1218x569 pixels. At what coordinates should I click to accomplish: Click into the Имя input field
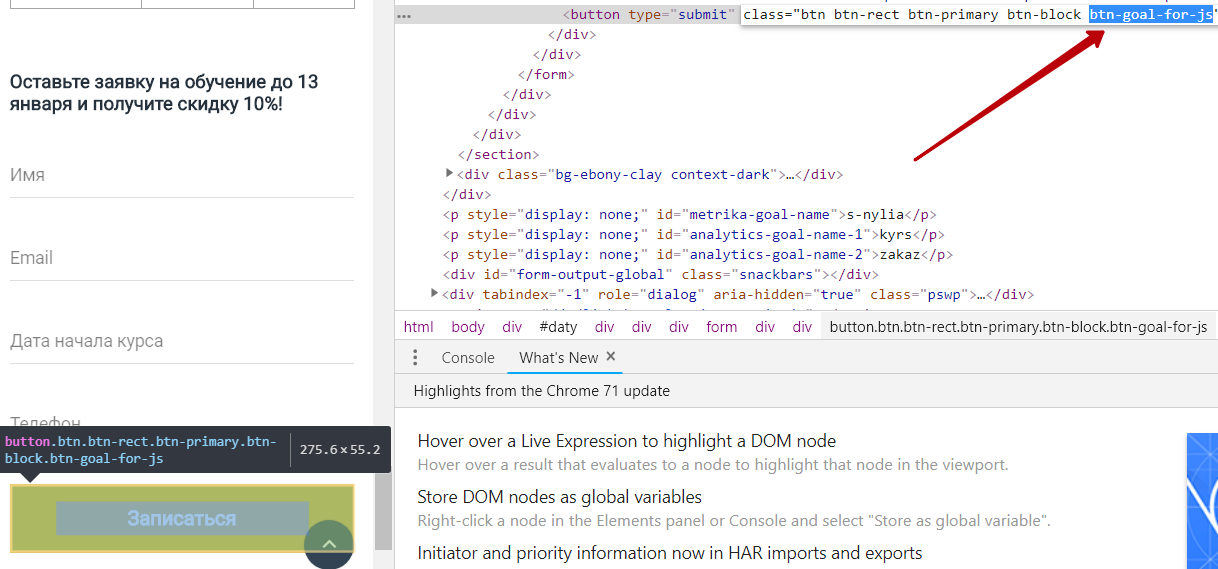coord(181,175)
